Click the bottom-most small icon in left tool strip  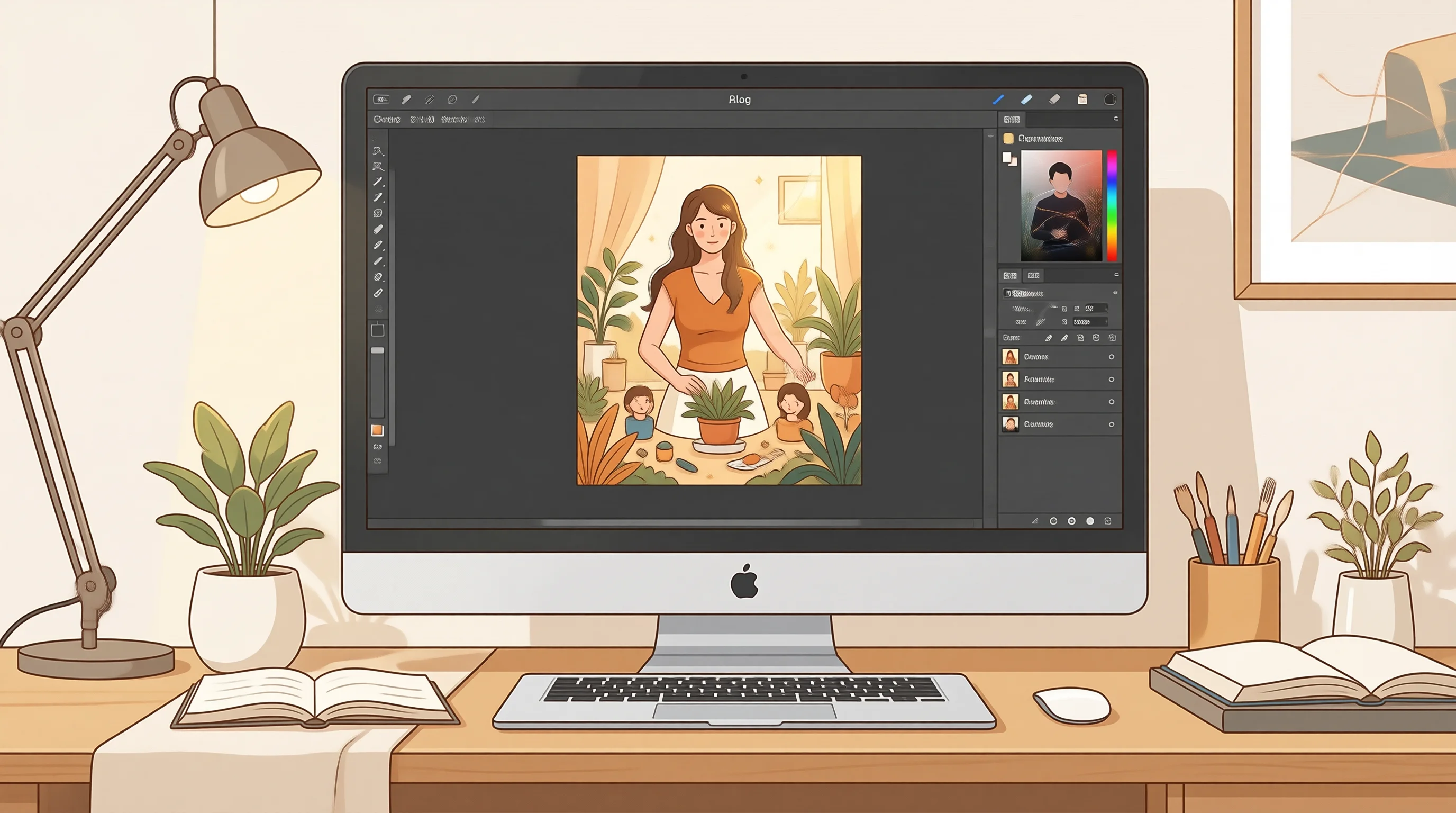[378, 462]
